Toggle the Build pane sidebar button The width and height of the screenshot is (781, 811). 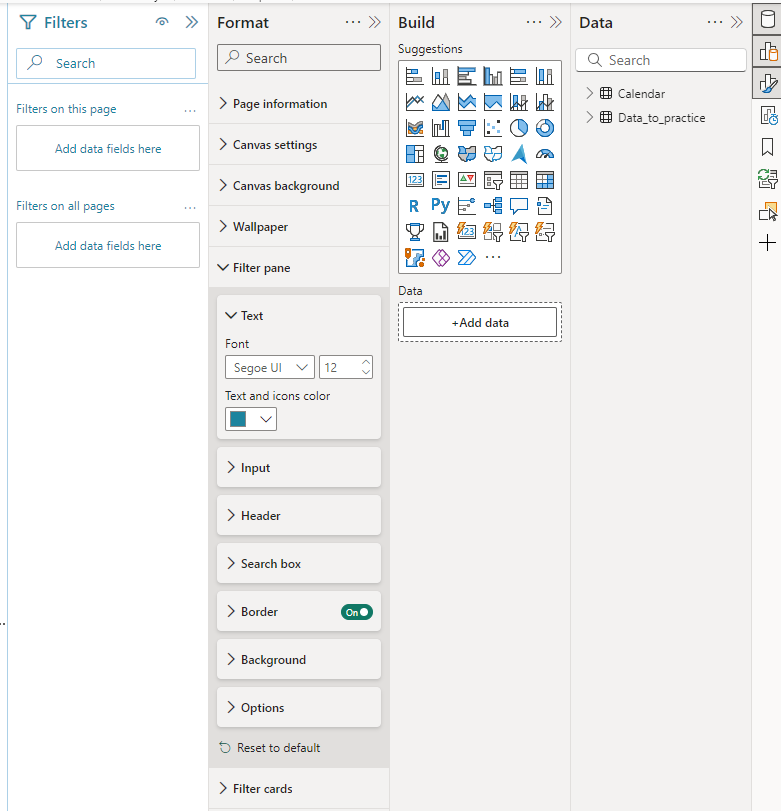click(768, 51)
